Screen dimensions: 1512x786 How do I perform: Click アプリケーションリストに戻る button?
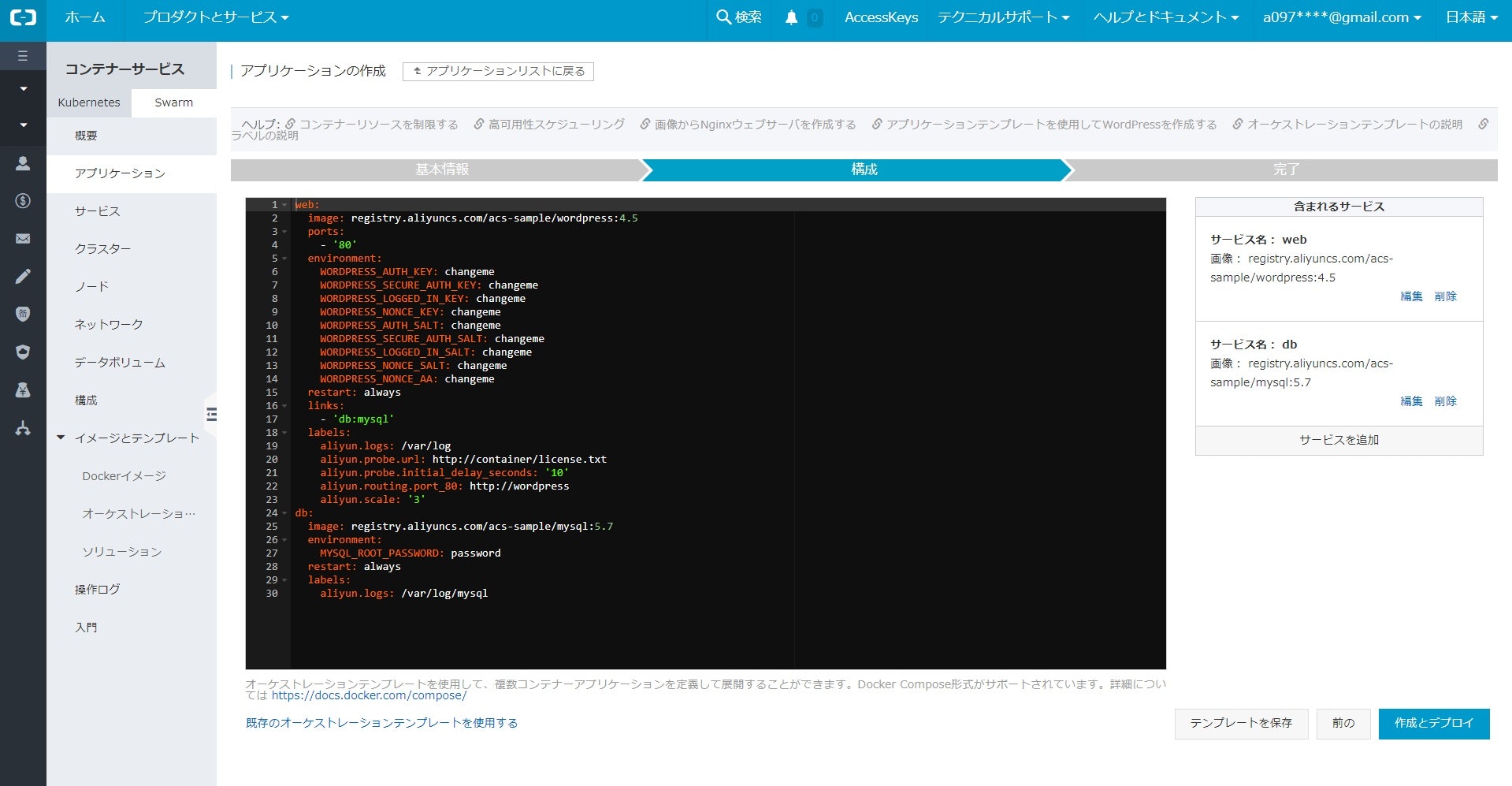pyautogui.click(x=498, y=71)
